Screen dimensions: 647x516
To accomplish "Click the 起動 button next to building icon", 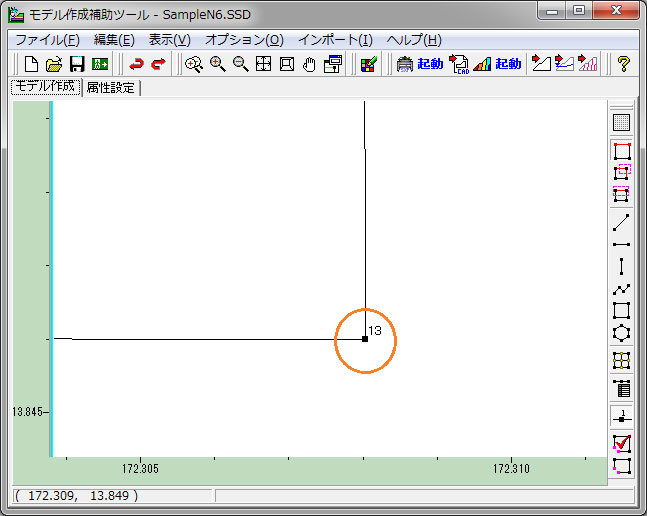I will pos(430,64).
